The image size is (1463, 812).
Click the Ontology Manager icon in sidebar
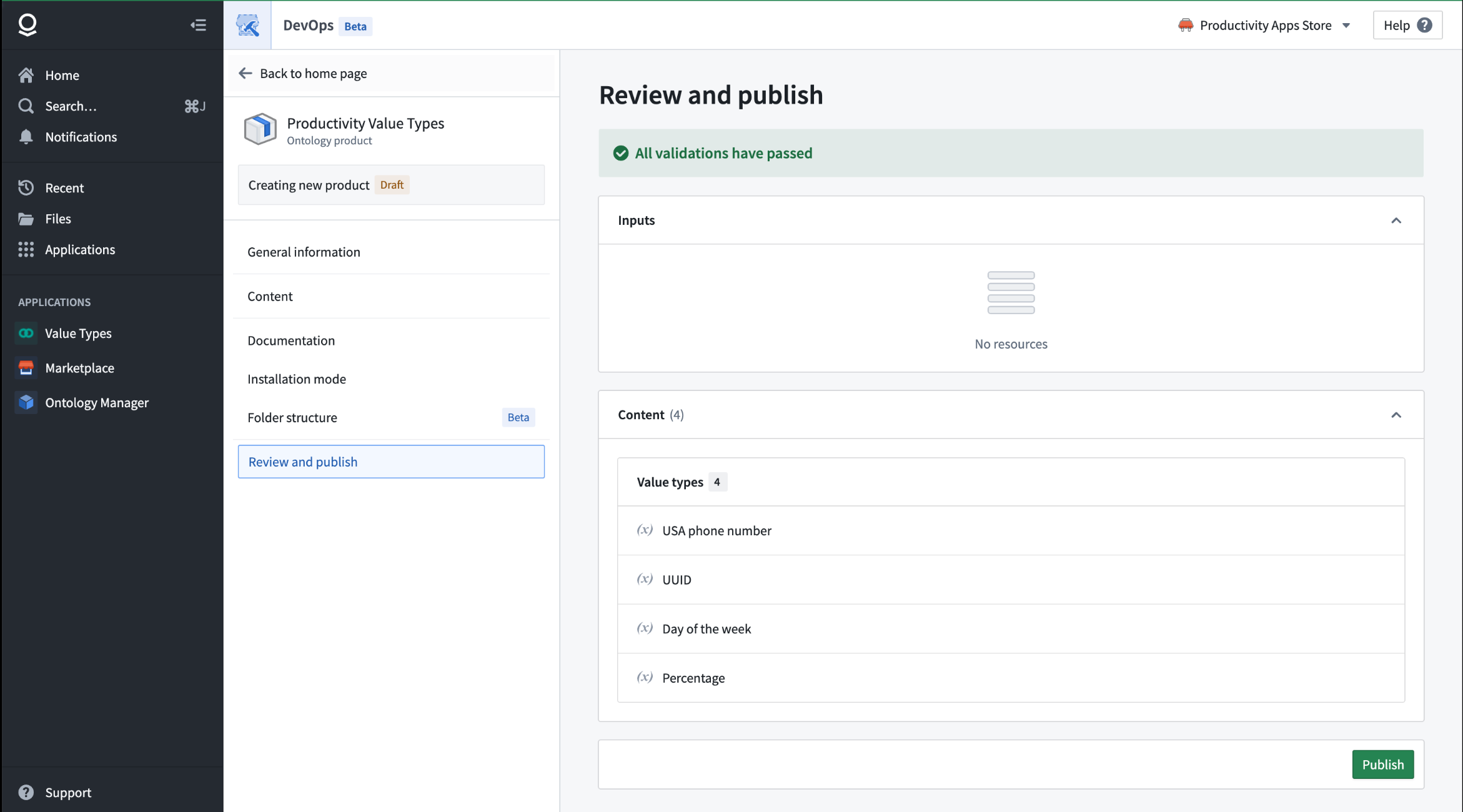click(x=26, y=402)
